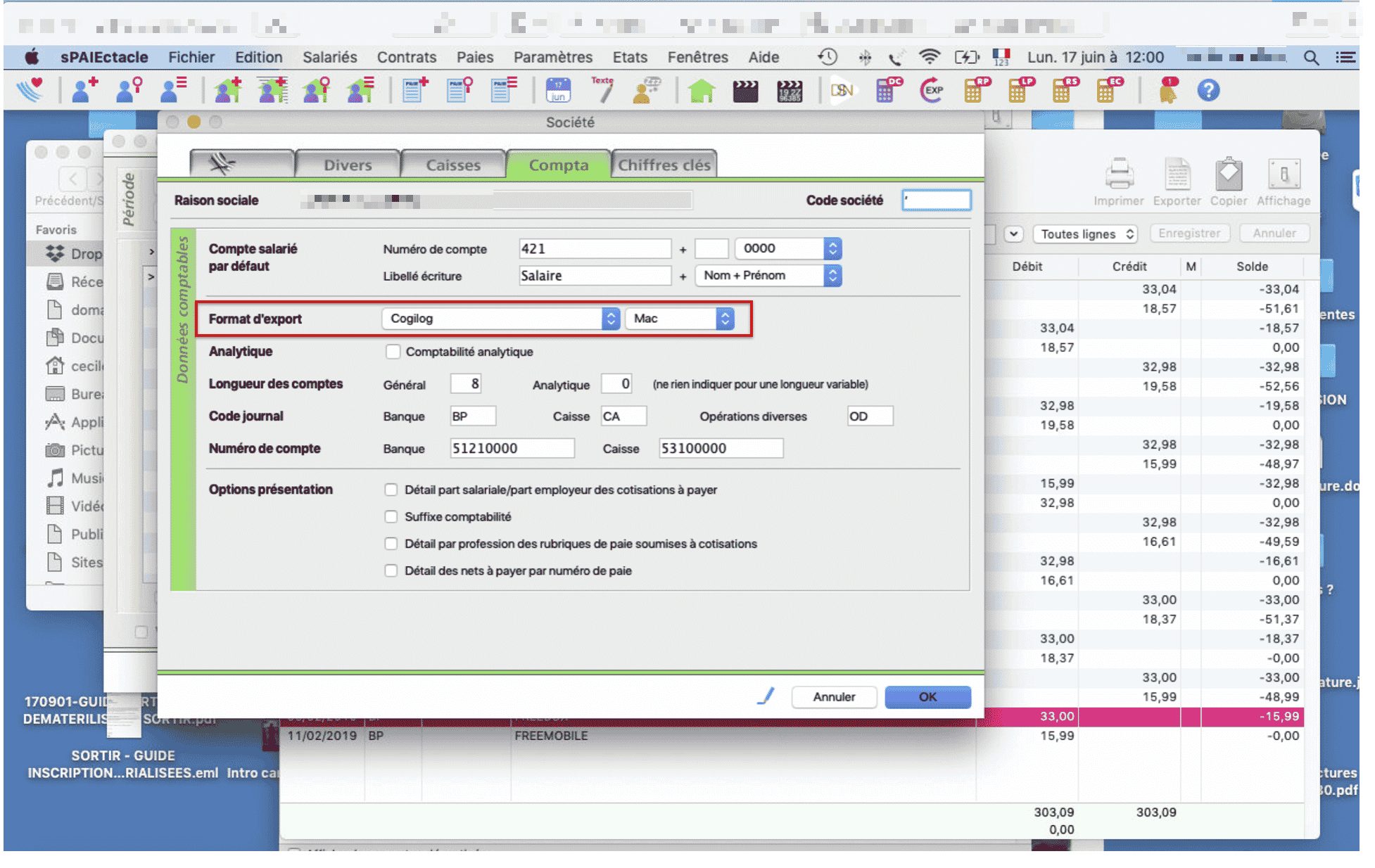Screen dimensions: 1375x868
Task: Open the Salariés menu
Action: click(329, 57)
